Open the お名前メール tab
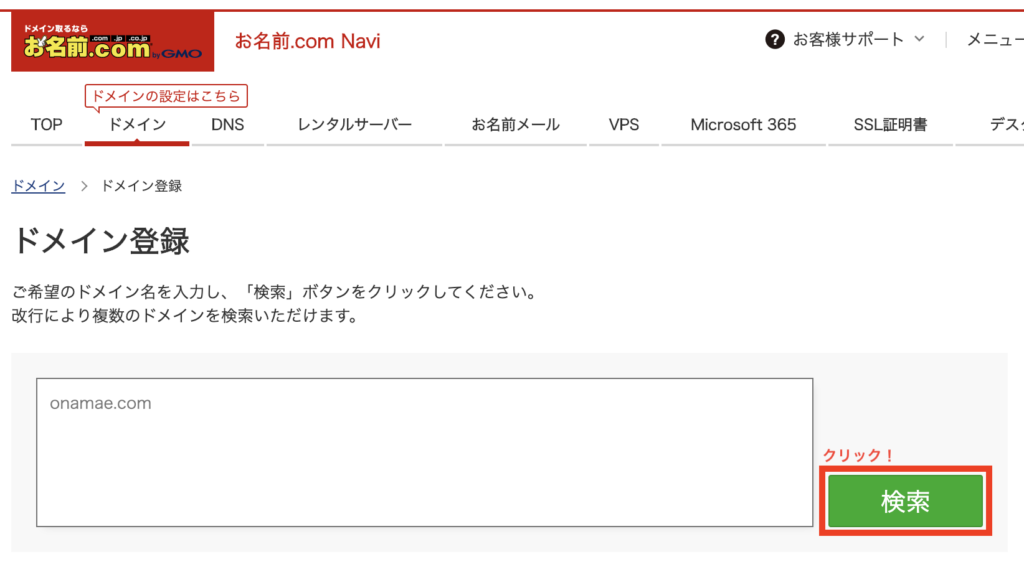This screenshot has height=567, width=1024. 515,125
